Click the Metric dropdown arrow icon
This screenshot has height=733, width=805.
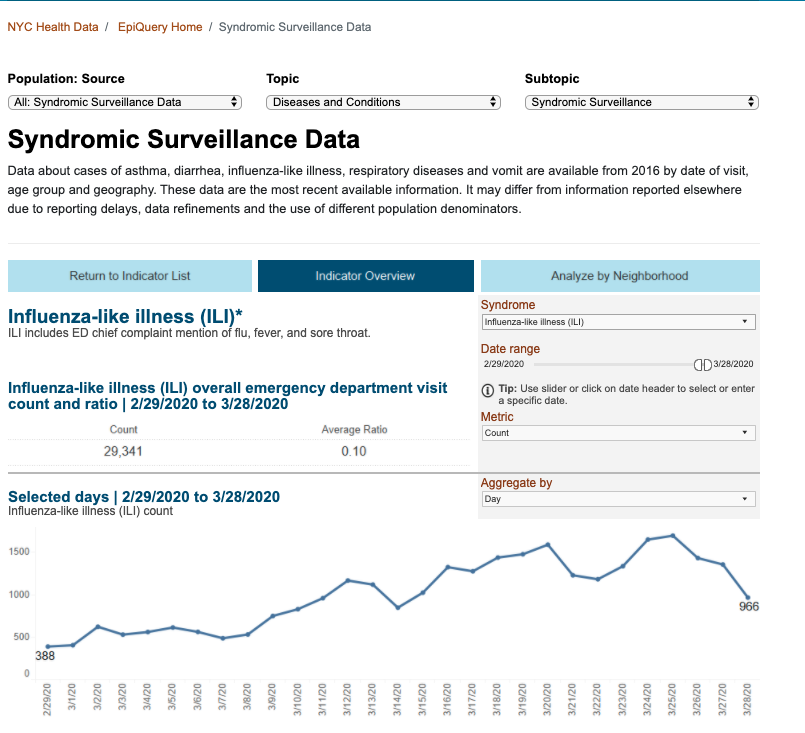[x=744, y=433]
